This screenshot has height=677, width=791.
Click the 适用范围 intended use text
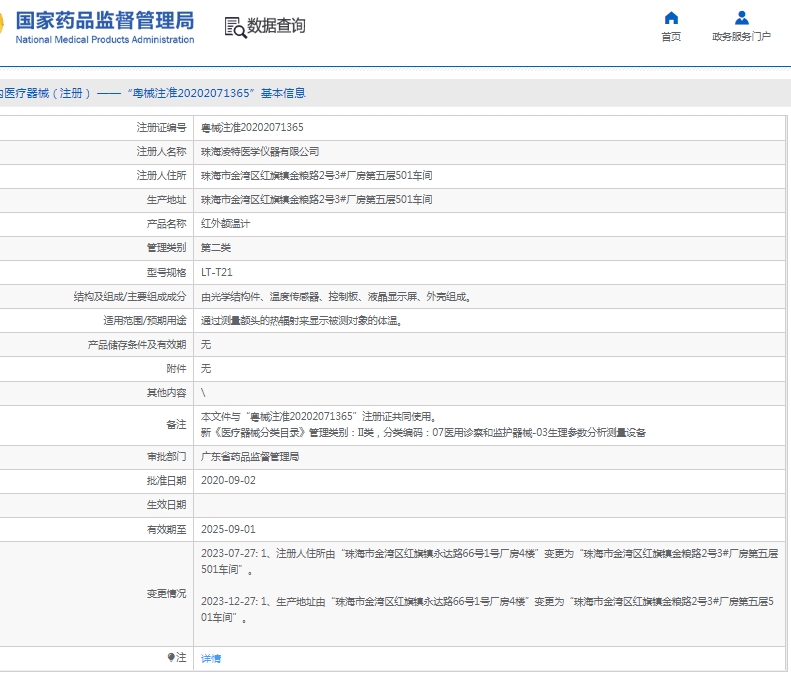click(301, 321)
